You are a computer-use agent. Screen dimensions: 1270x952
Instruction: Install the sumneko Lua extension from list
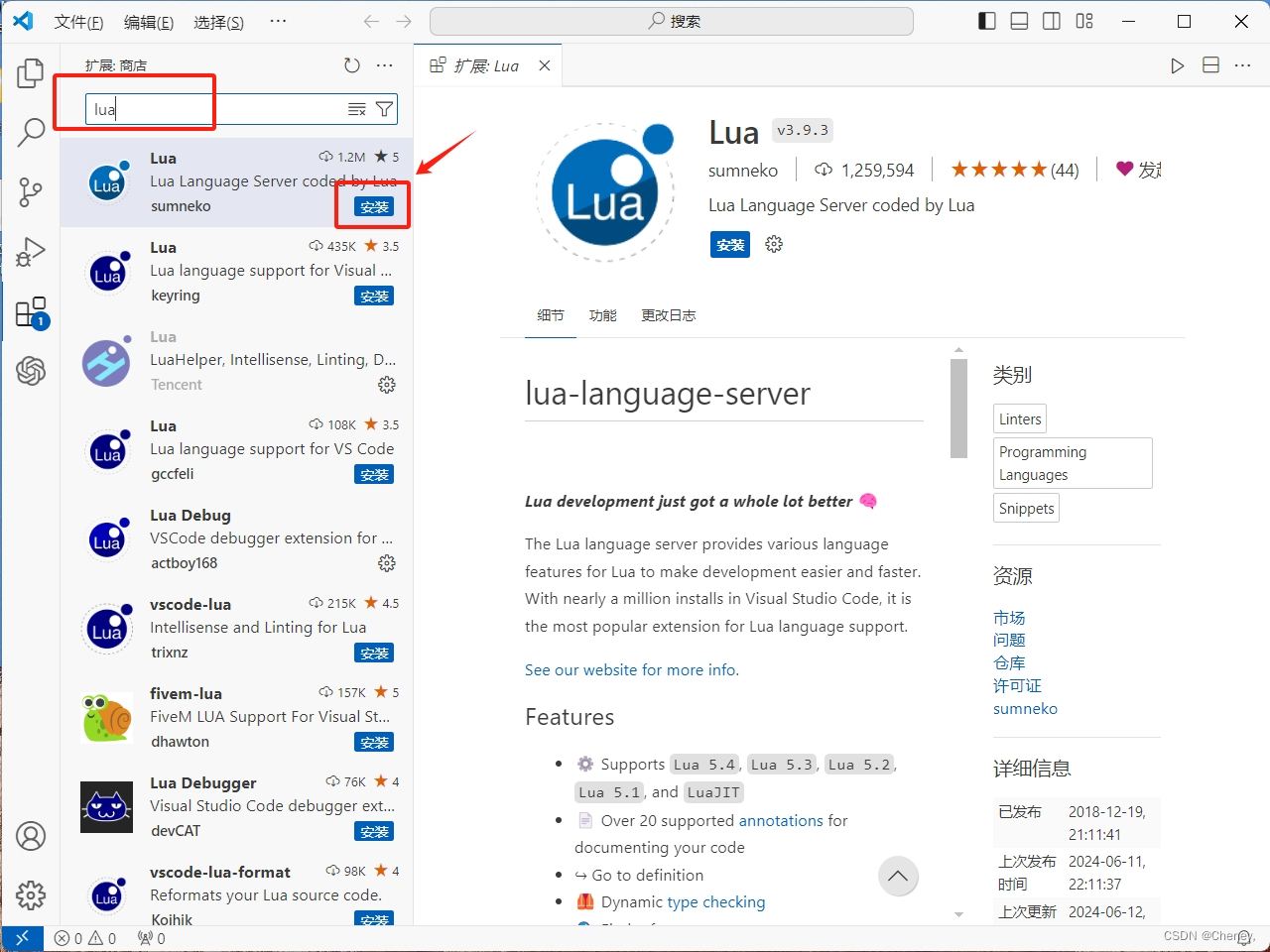click(x=374, y=206)
